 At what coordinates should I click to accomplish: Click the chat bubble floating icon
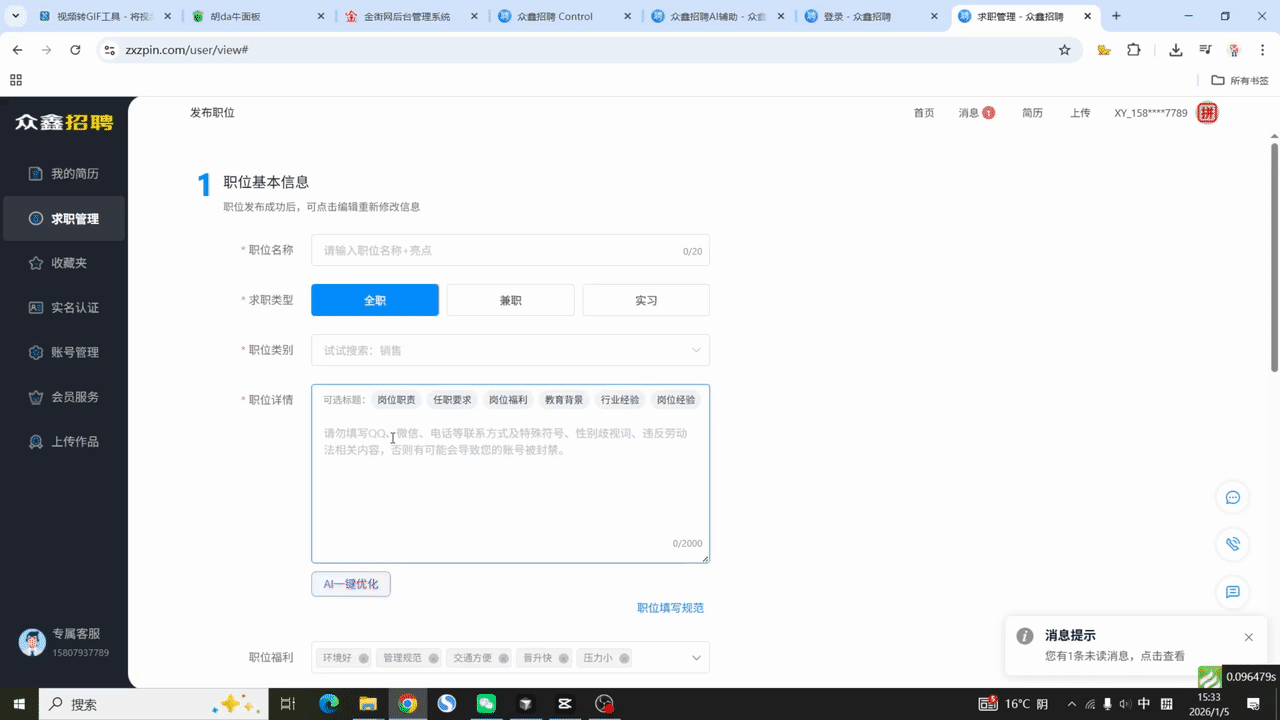1233,497
